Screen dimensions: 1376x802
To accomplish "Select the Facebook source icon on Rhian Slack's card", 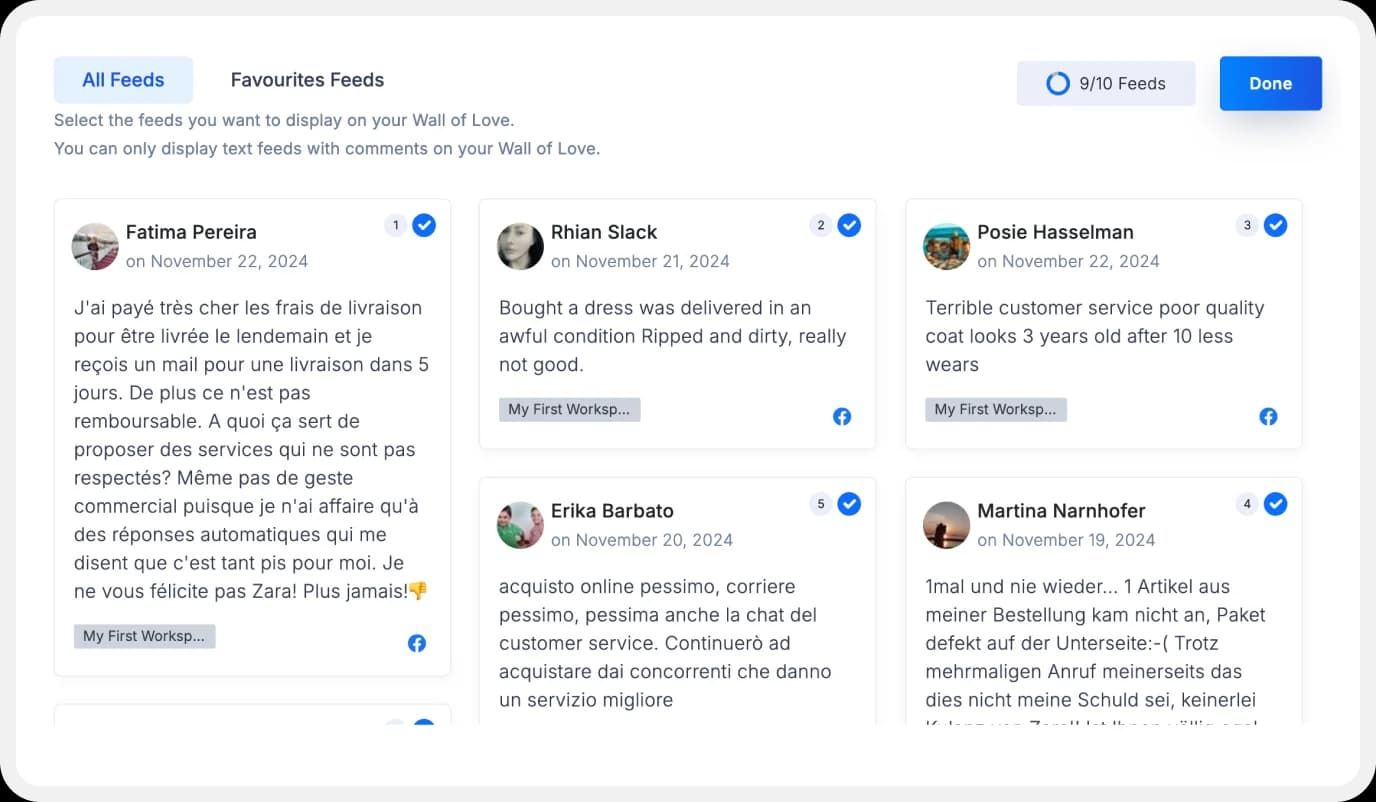I will point(842,416).
